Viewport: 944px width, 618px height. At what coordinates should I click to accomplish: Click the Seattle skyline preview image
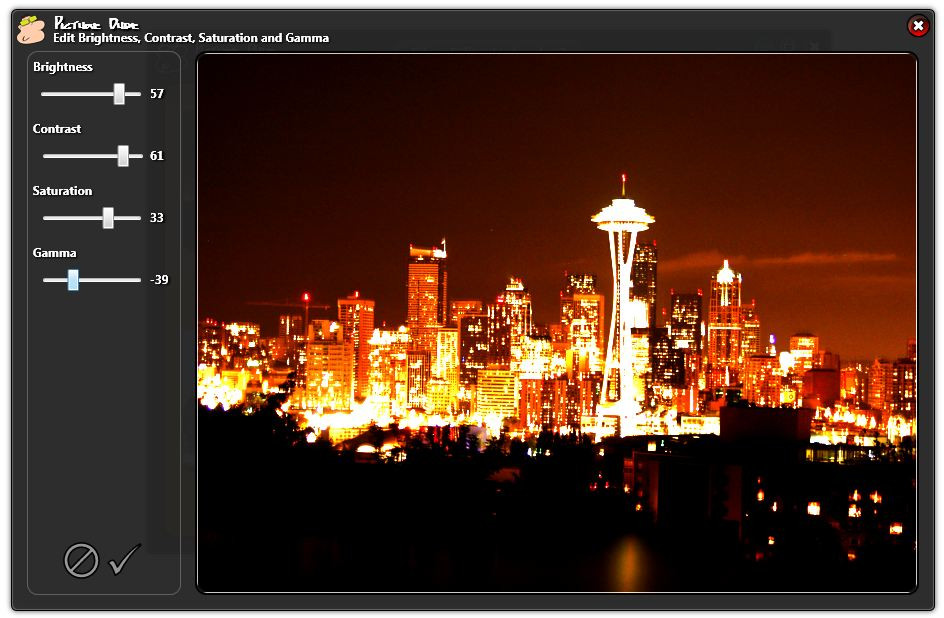click(x=556, y=322)
